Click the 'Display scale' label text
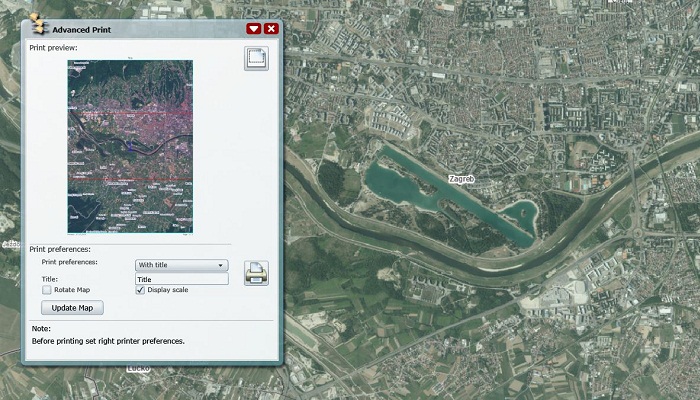700x400 pixels. [x=167, y=290]
